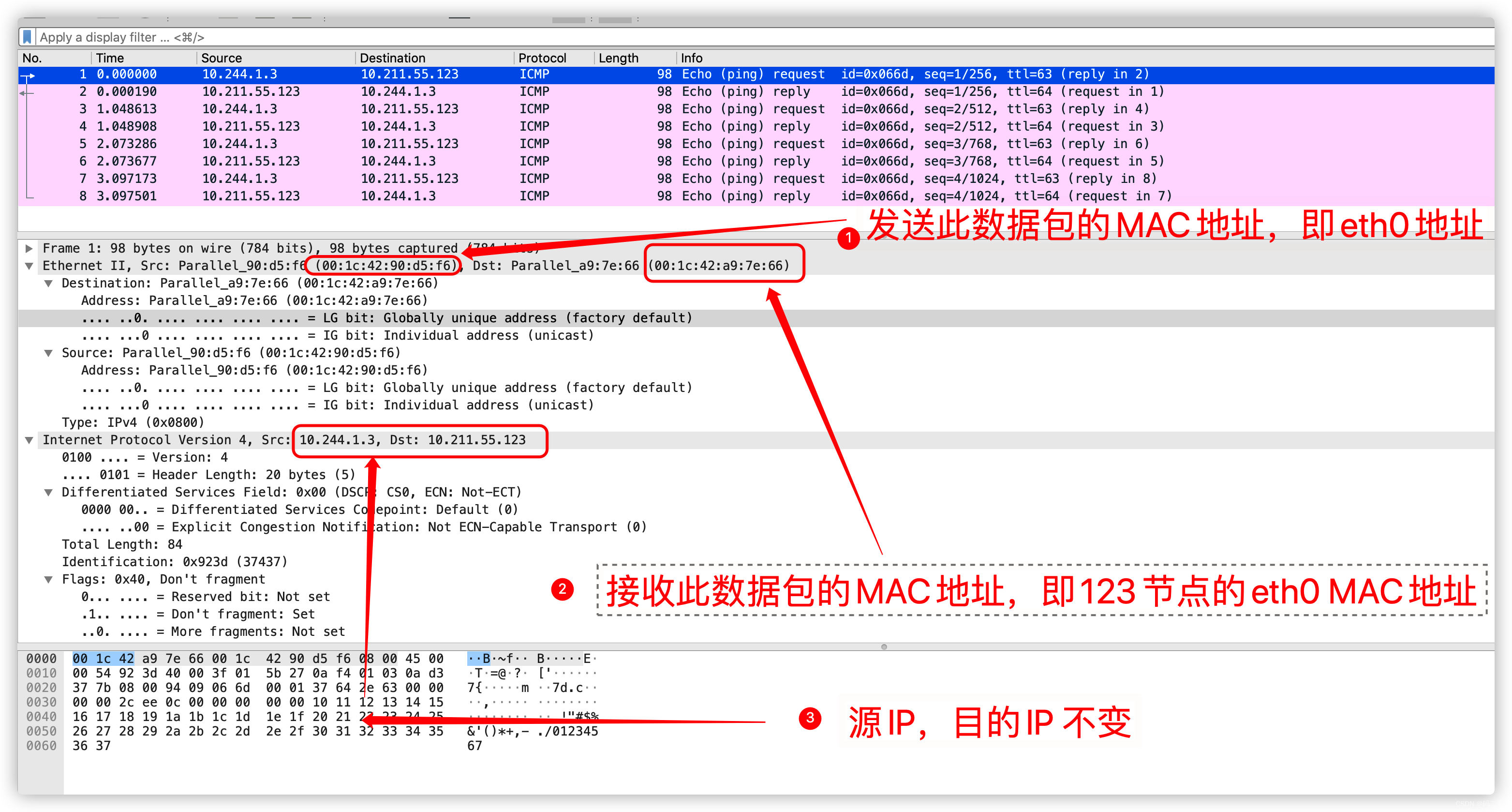1512x812 pixels.
Task: Click the Info column header
Action: click(1086, 58)
